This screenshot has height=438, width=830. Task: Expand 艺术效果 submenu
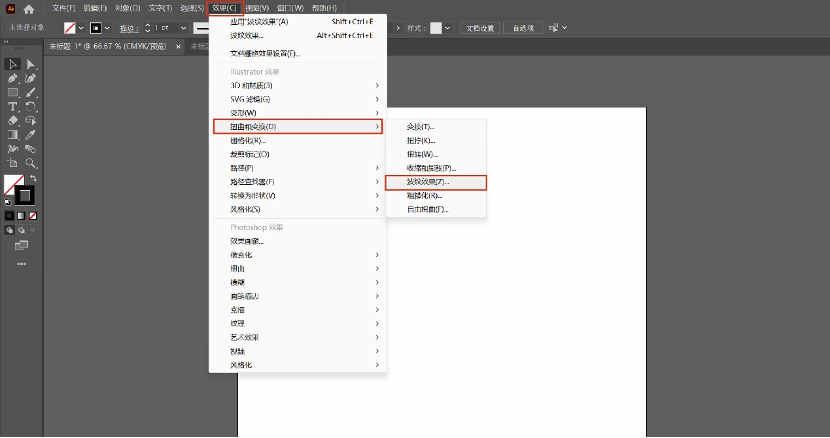point(297,337)
